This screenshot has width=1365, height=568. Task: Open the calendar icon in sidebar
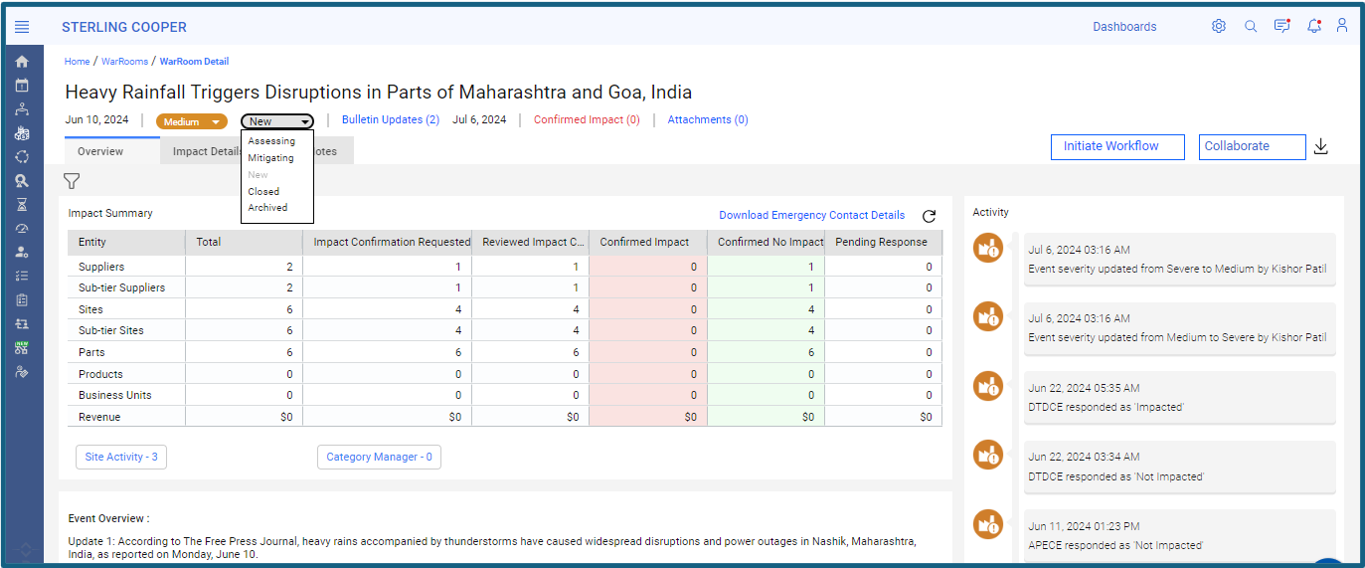22,86
